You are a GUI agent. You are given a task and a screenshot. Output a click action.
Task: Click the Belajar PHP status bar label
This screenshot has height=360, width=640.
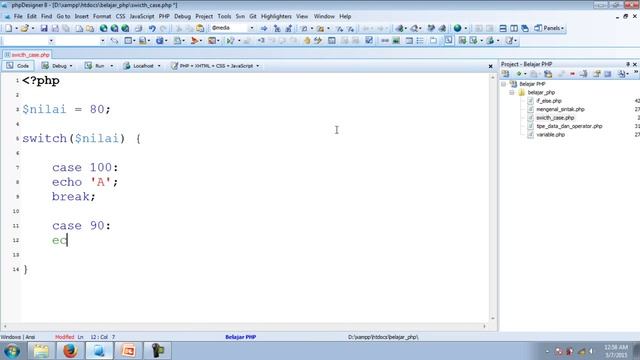point(240,337)
